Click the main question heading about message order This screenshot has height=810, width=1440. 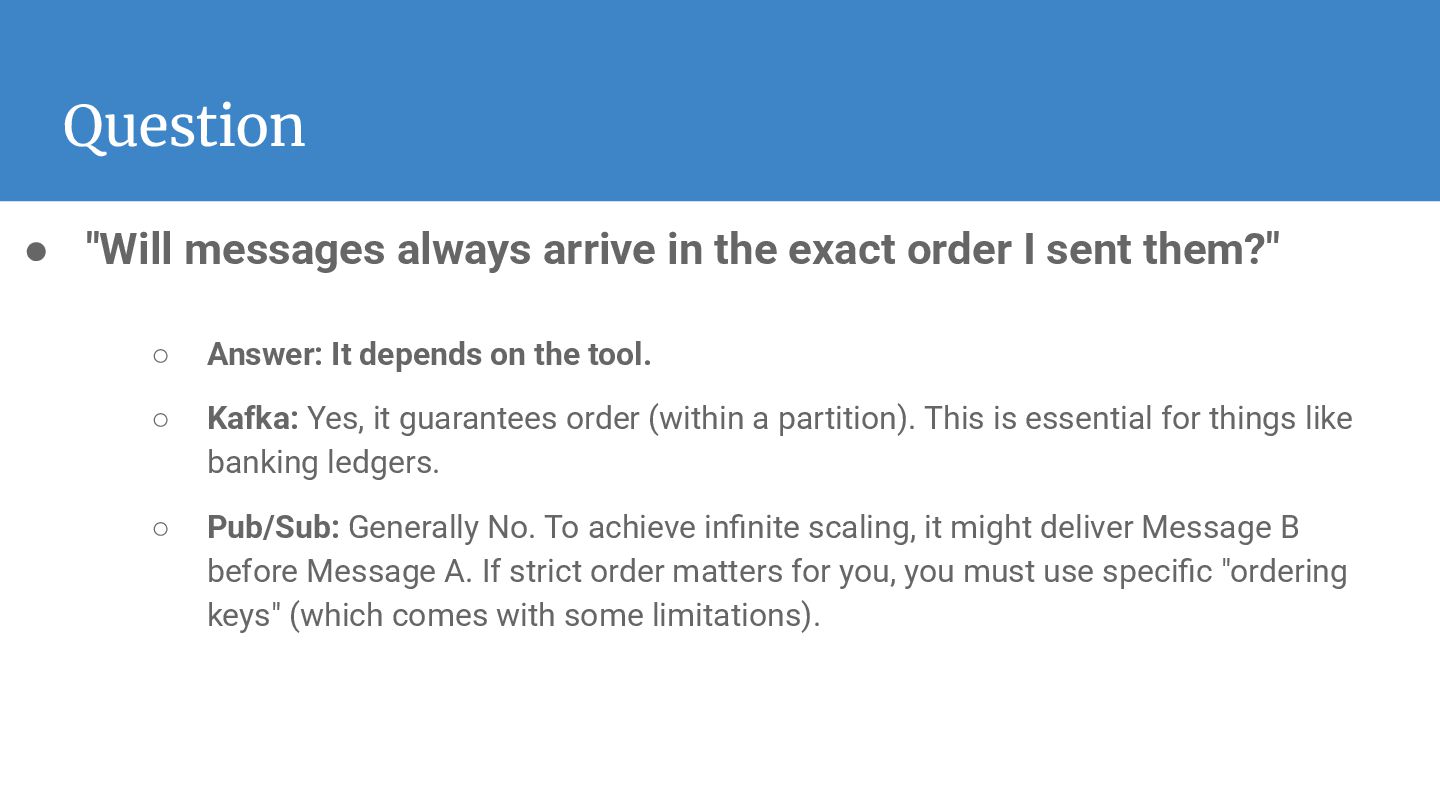tap(682, 249)
